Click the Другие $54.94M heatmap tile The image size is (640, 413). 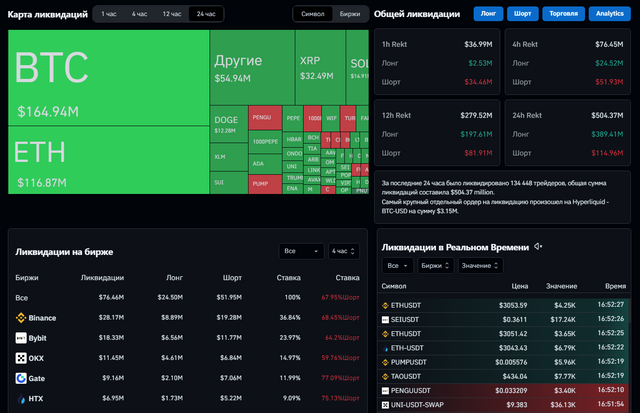(252, 67)
